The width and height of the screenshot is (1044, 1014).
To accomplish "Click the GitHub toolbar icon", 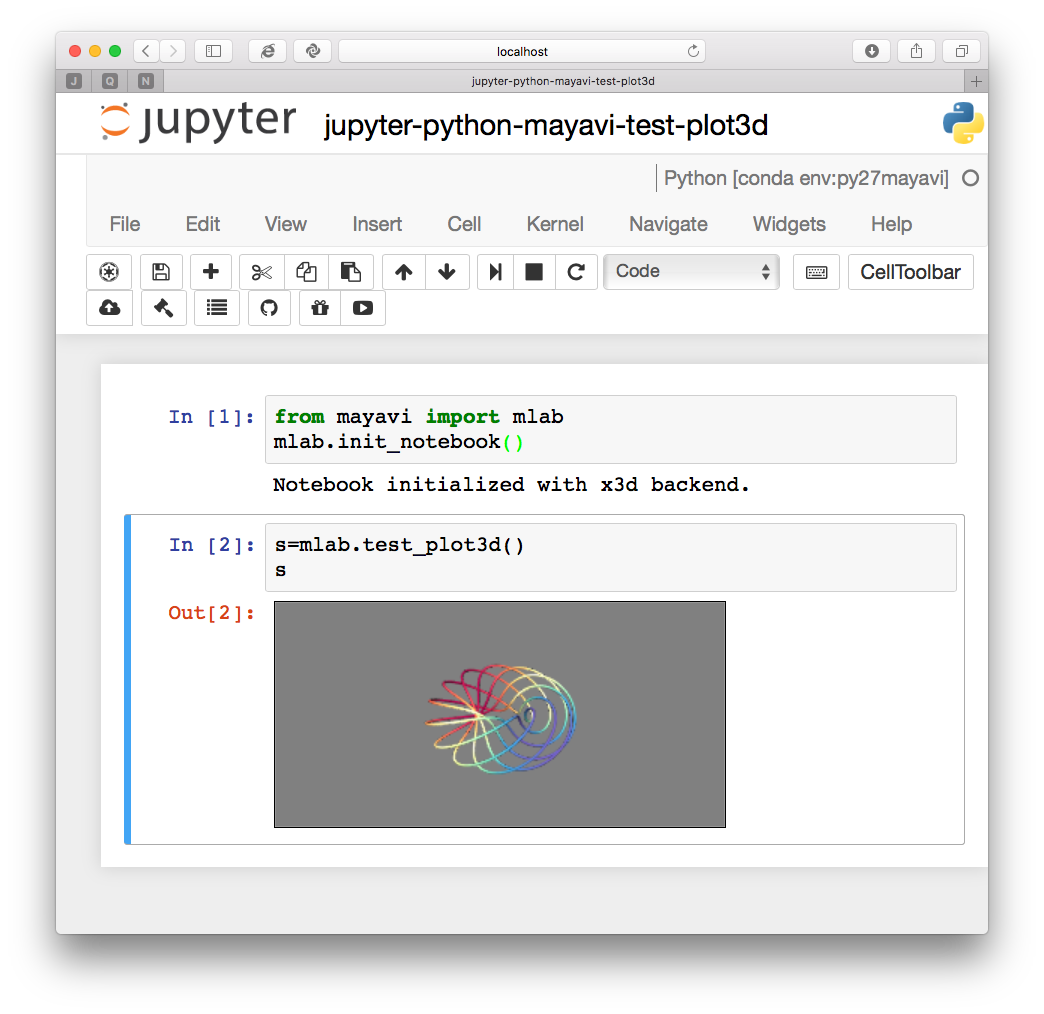I will click(x=269, y=308).
